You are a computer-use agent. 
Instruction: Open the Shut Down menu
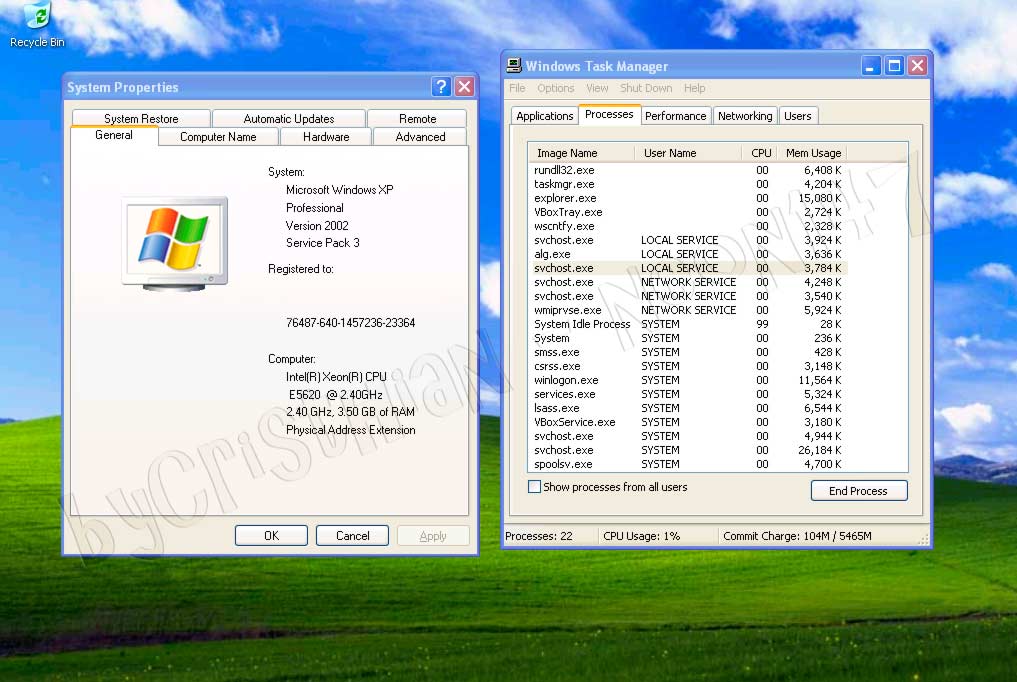(646, 88)
